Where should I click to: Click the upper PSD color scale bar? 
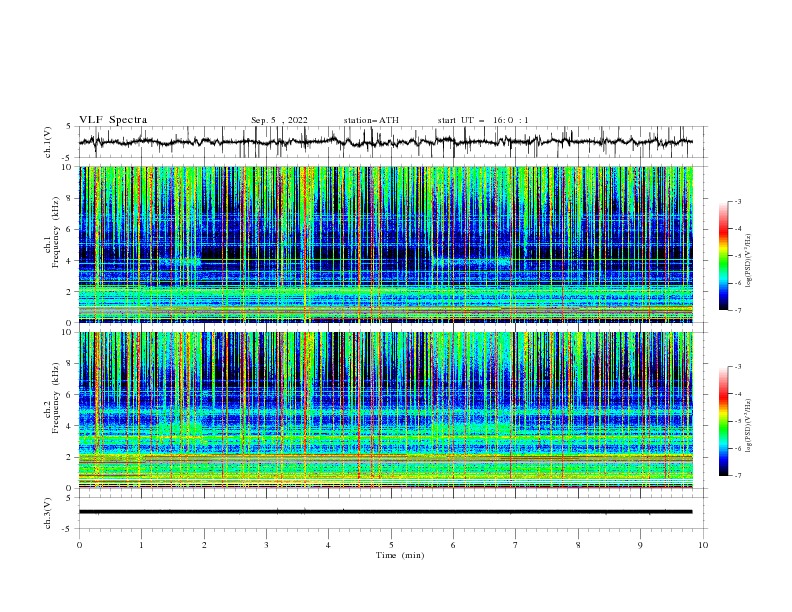point(724,256)
